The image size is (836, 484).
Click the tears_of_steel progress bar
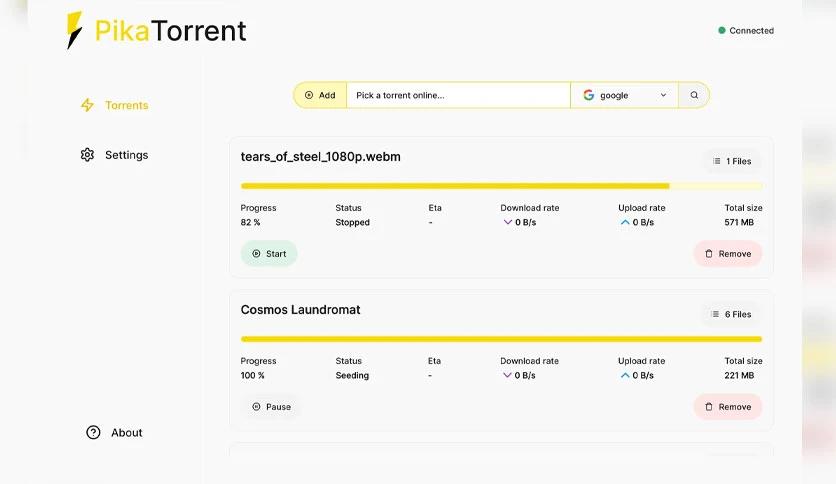(x=501, y=186)
